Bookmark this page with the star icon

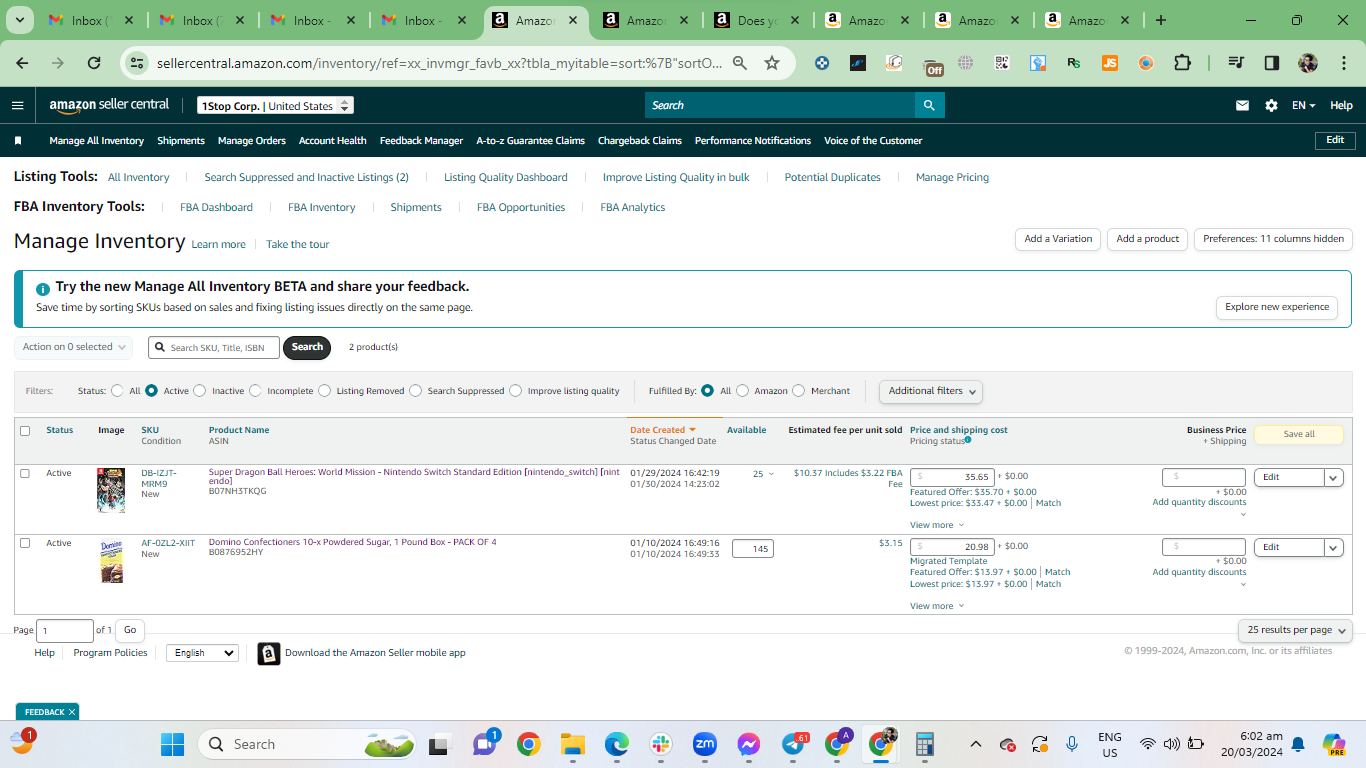[772, 63]
